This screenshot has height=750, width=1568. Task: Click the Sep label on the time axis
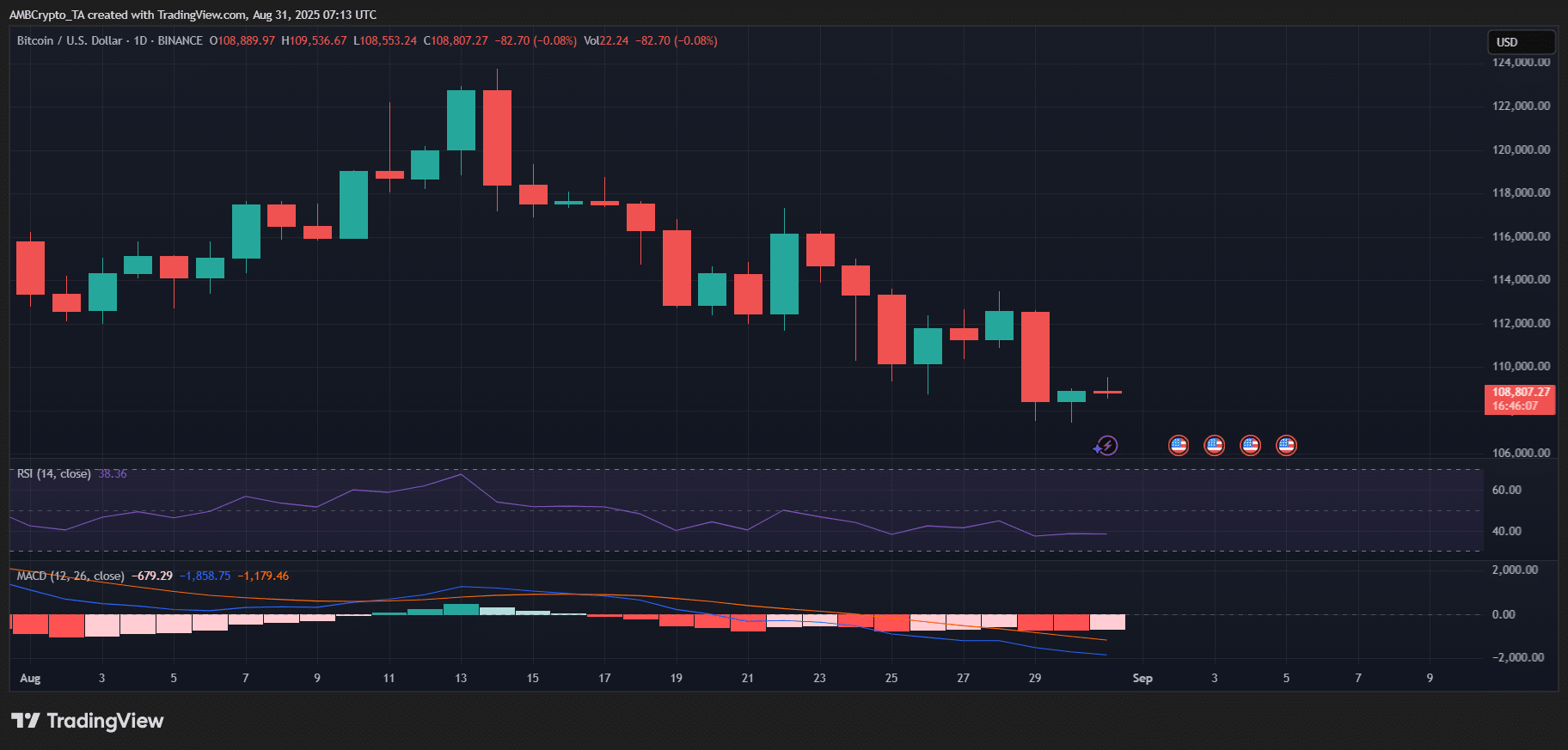click(1142, 679)
